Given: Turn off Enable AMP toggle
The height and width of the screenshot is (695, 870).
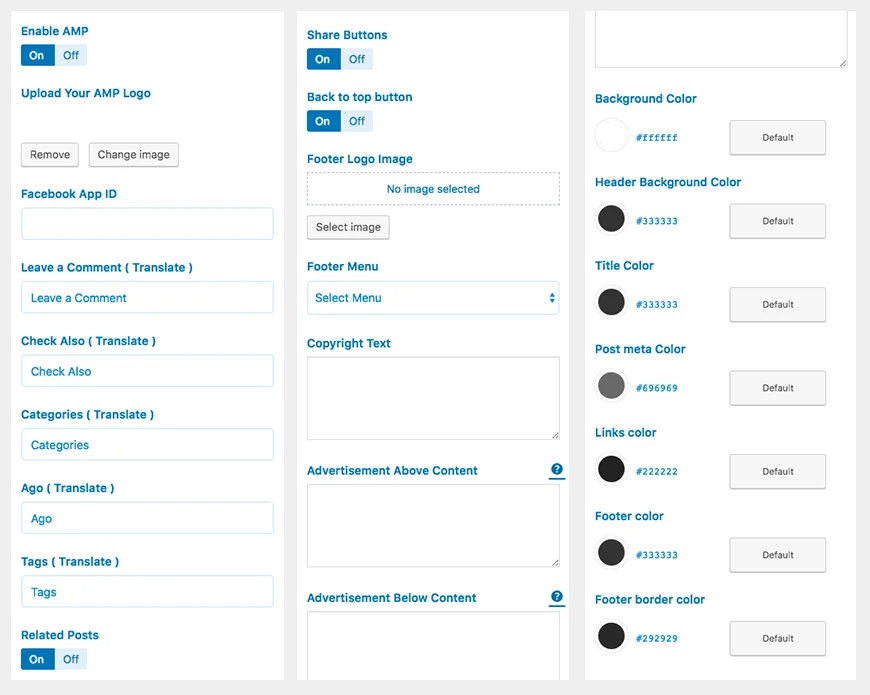Looking at the screenshot, I should tap(71, 56).
